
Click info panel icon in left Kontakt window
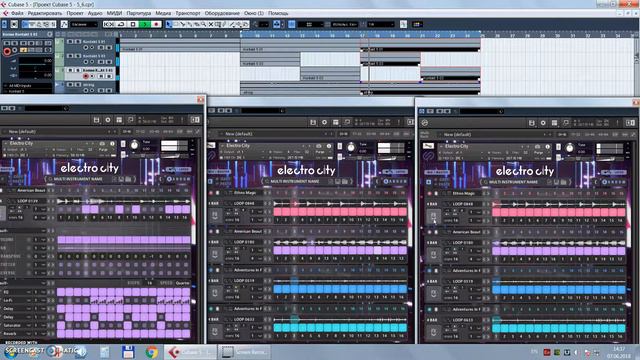pos(195,120)
